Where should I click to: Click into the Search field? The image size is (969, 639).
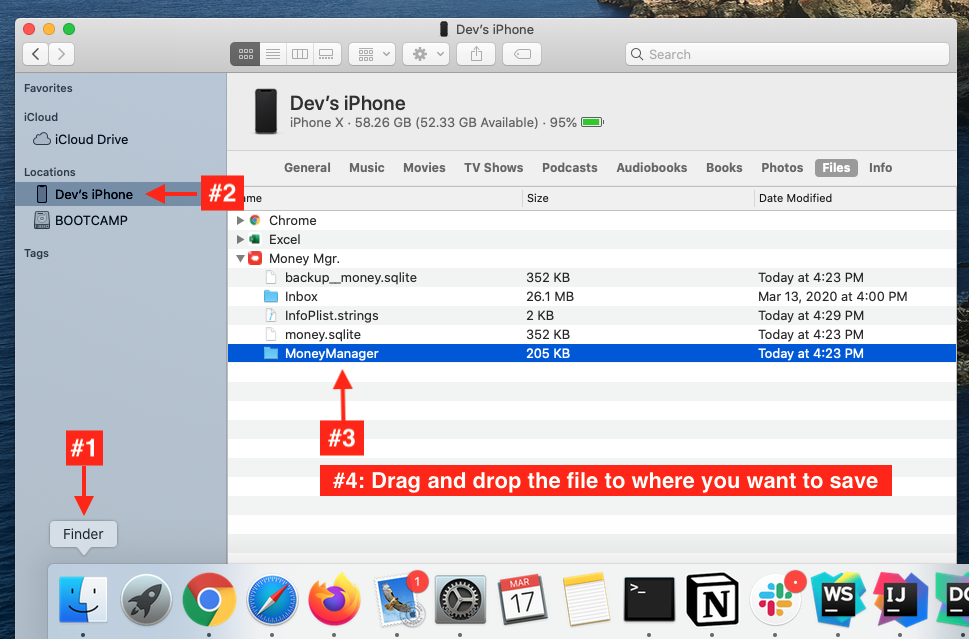tap(787, 54)
